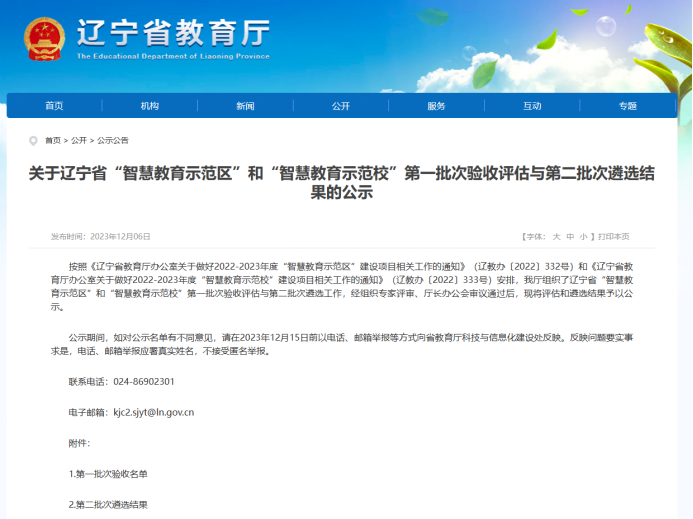Open the 首页 navigation tab
Viewport: 693px width, 519px height.
54,106
